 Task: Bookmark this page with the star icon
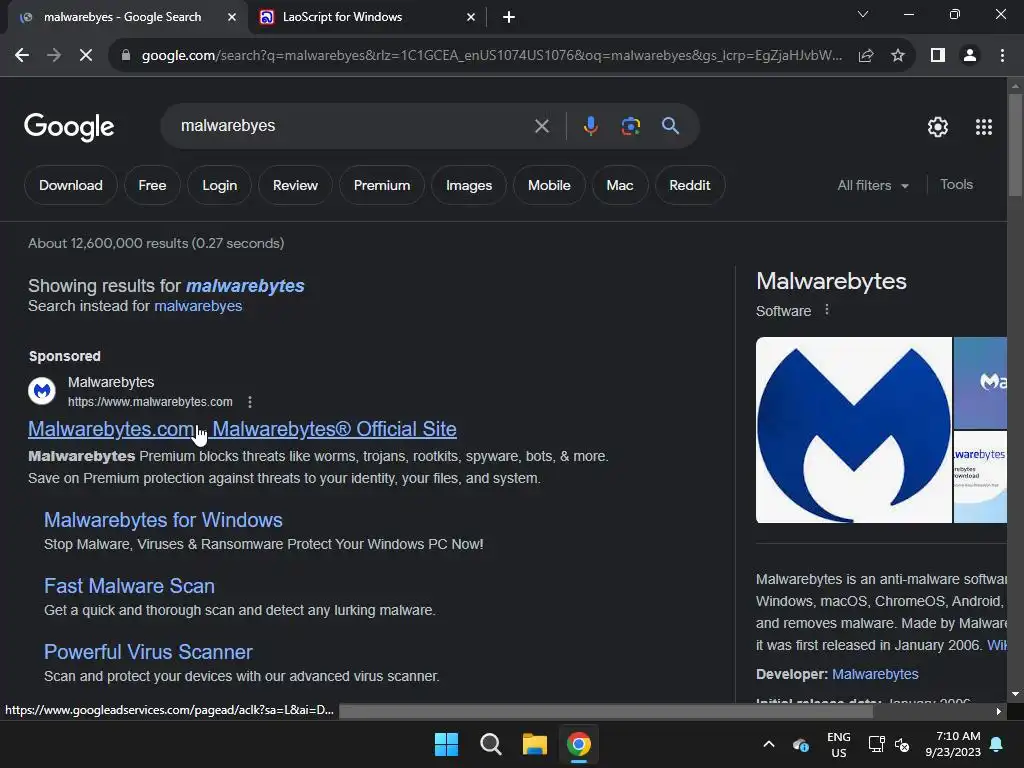point(898,56)
